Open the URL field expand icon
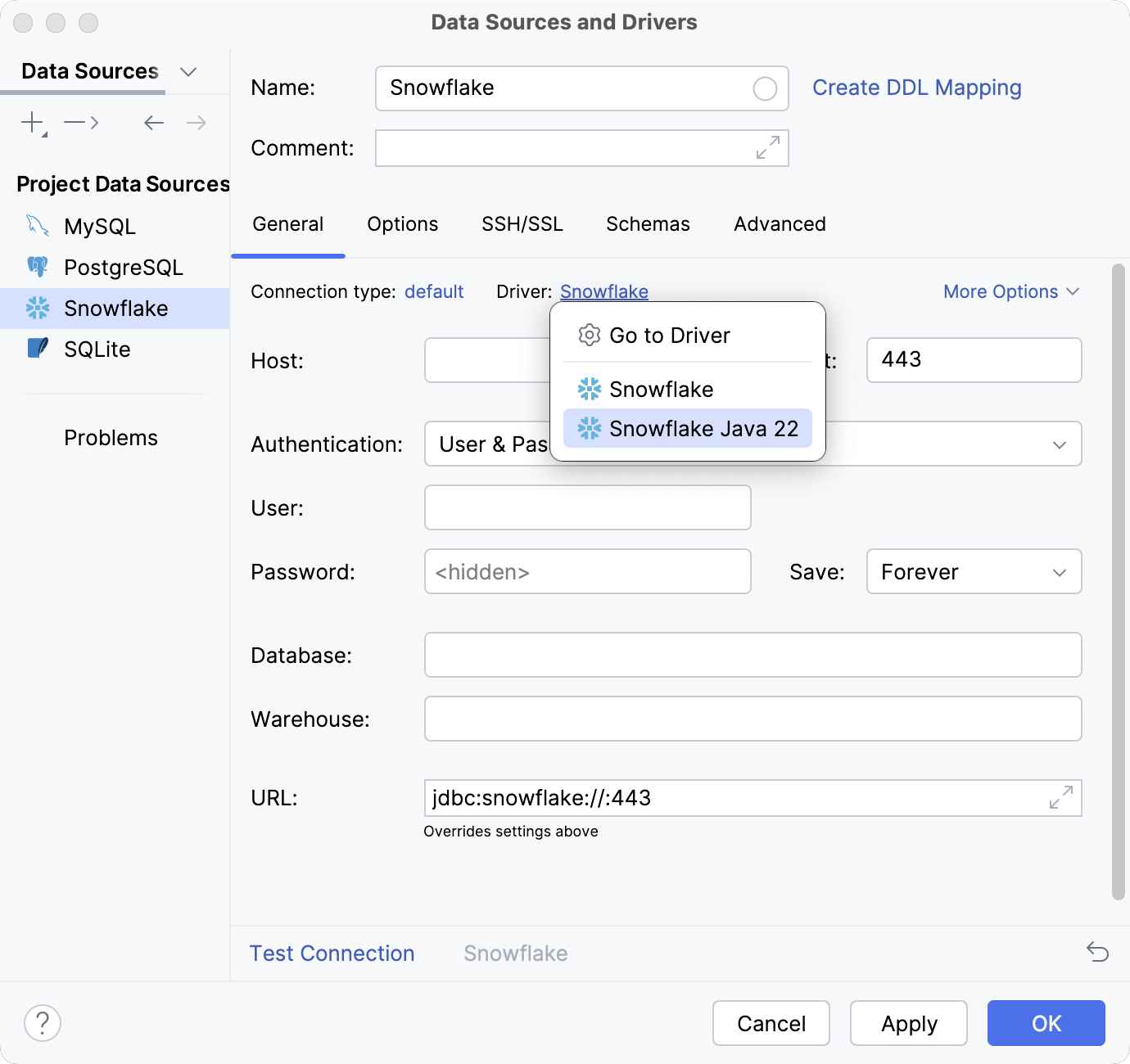 pos(1060,796)
